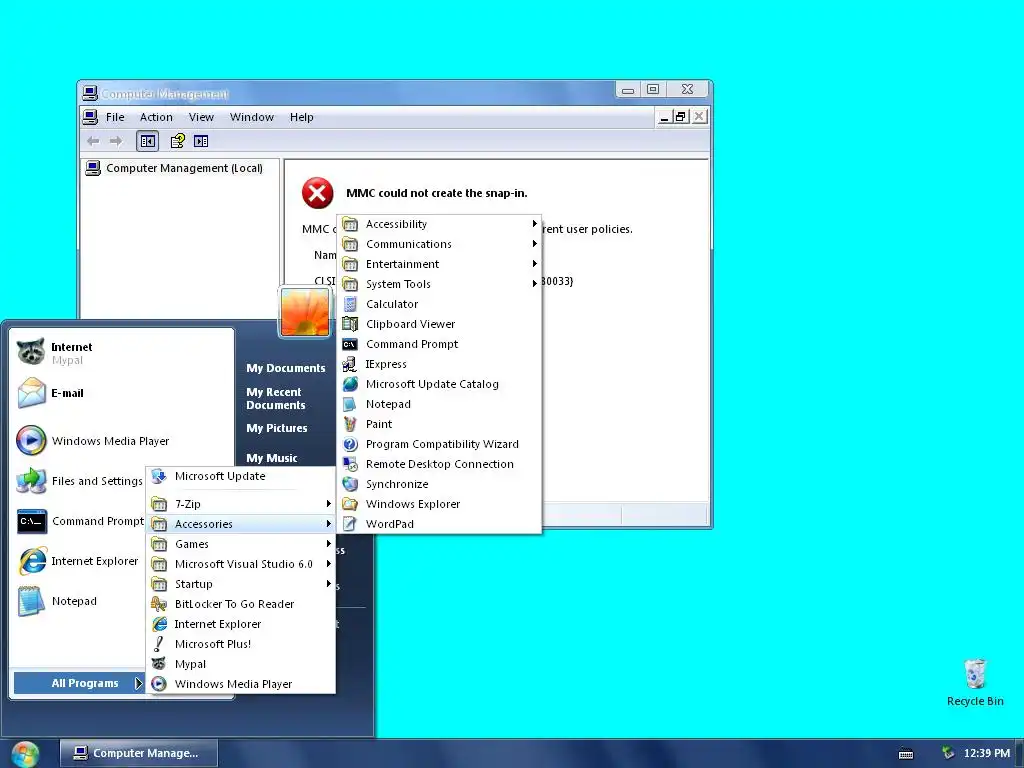Expand the 7-Zip program folder
Screen dimensions: 1024x768
[x=240, y=504]
